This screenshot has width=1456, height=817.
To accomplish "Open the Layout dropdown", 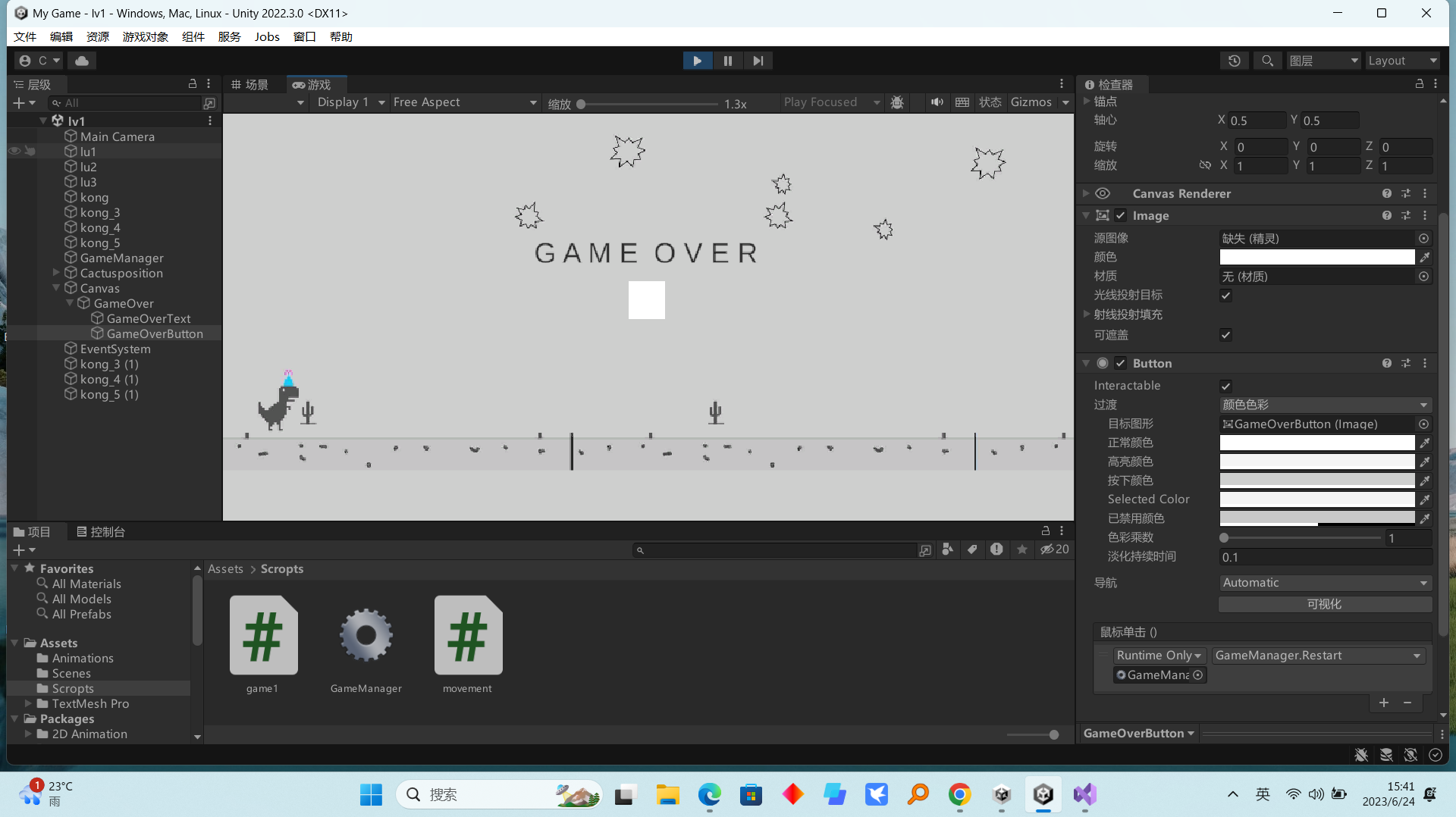I will coord(1403,61).
